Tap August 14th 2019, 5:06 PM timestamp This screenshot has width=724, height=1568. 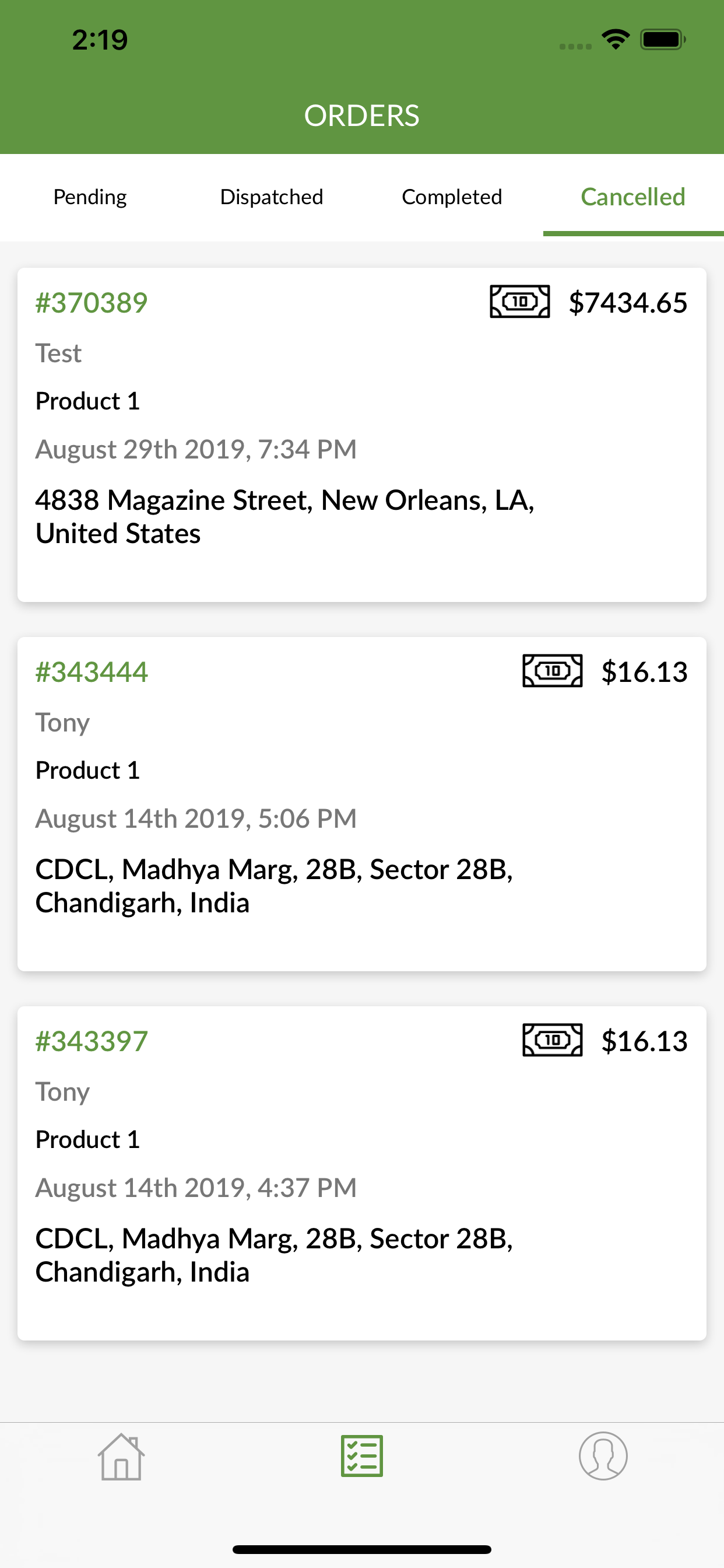196,818
